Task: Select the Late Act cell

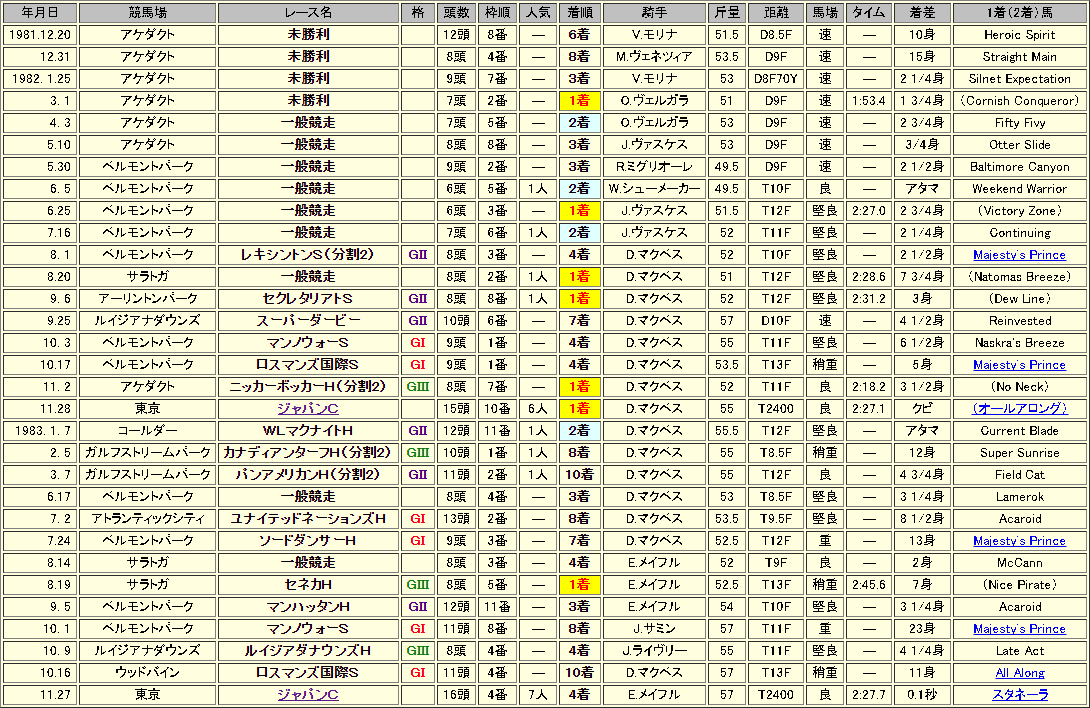Action: click(1020, 651)
